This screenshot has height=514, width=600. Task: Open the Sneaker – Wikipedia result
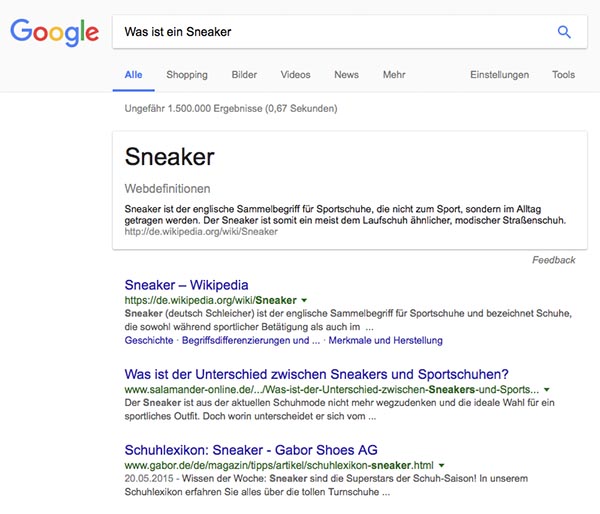pyautogui.click(x=186, y=285)
